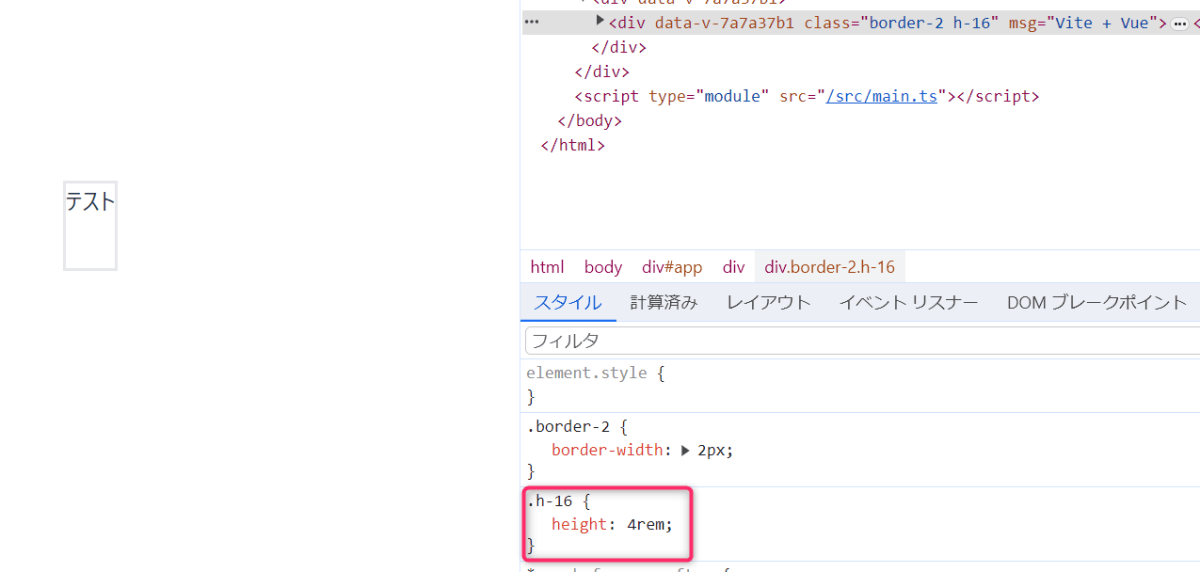Viewport: 1200px width, 572px height.
Task: Click the border-width property name
Action: 607,450
